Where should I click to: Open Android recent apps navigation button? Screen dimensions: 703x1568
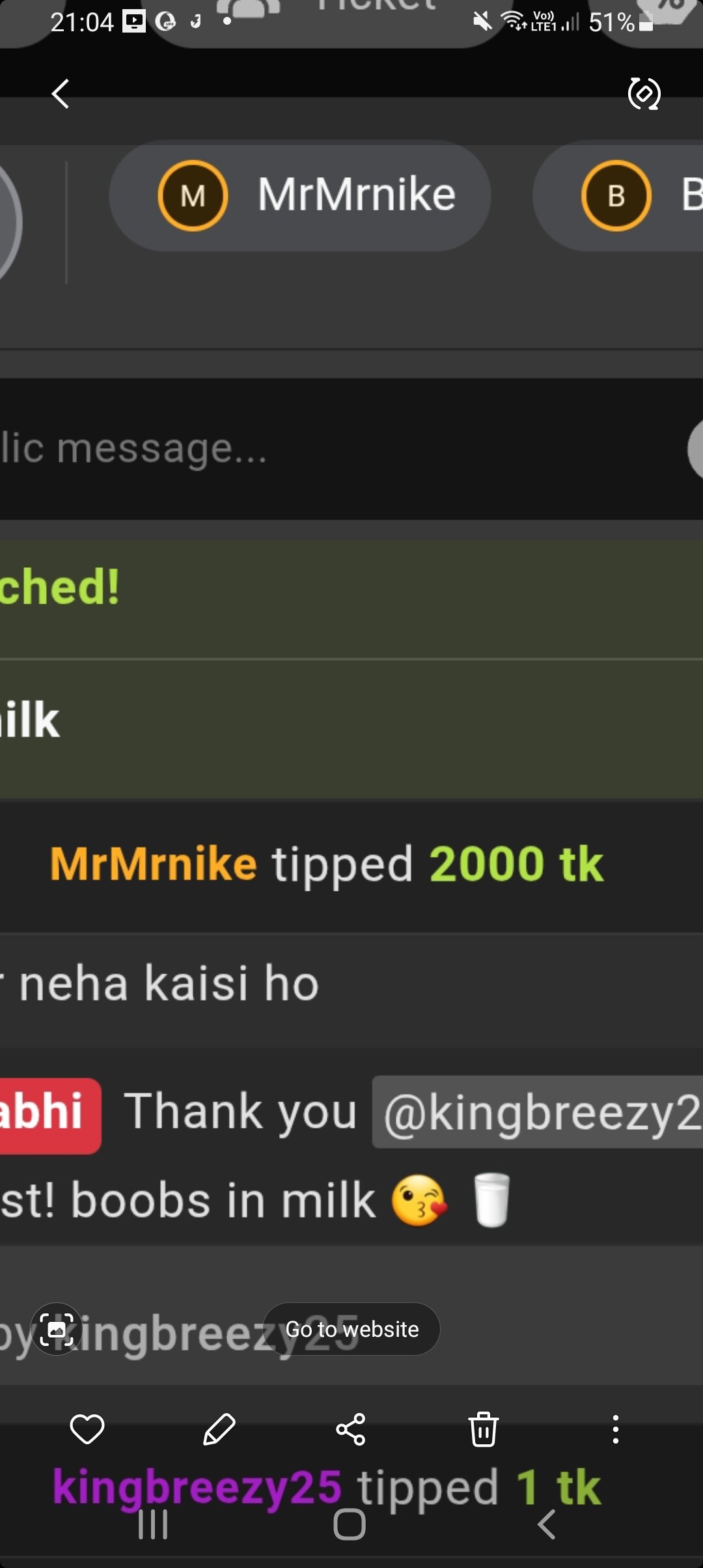coord(153,1524)
